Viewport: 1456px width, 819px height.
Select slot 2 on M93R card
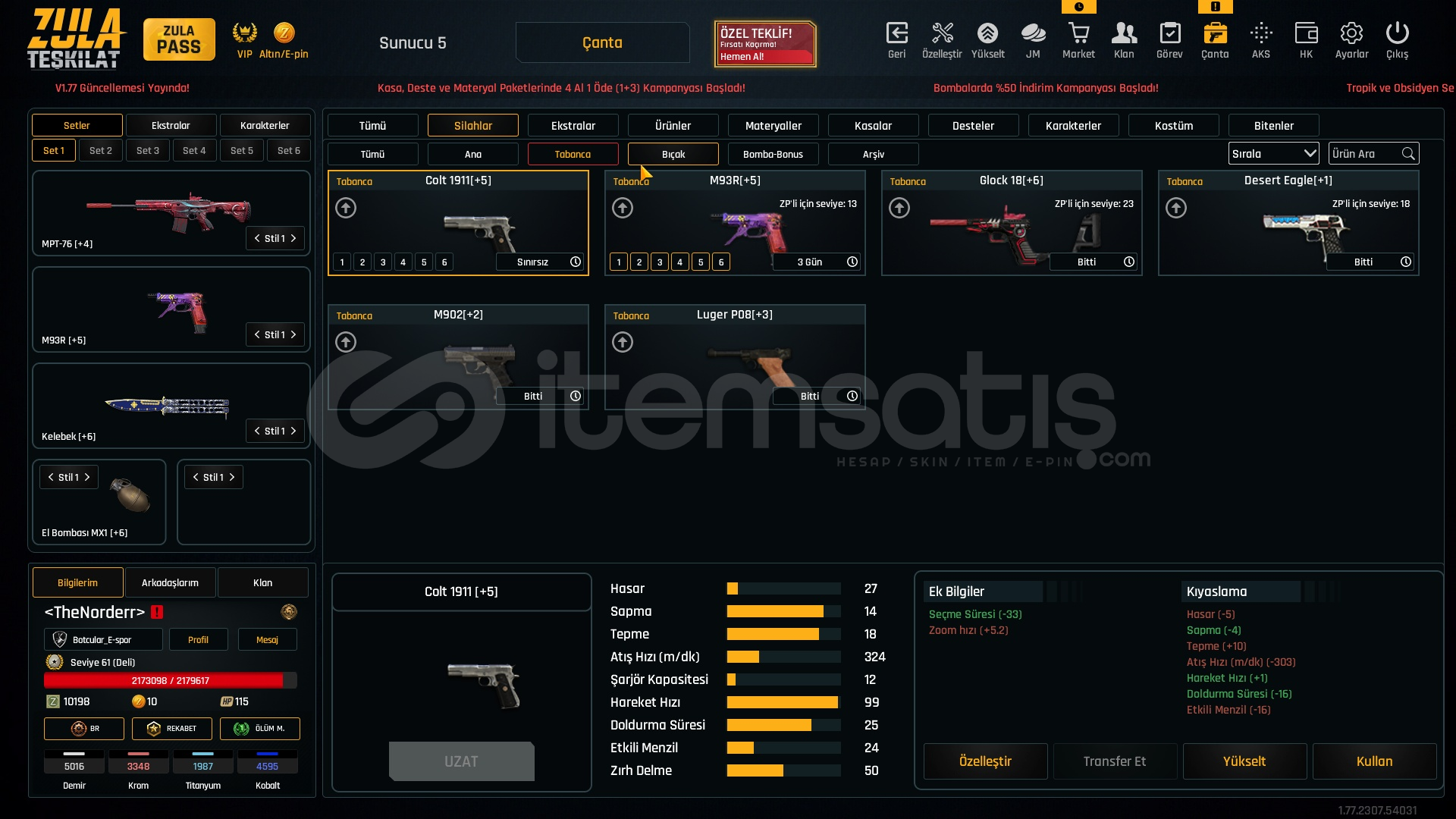click(x=639, y=262)
